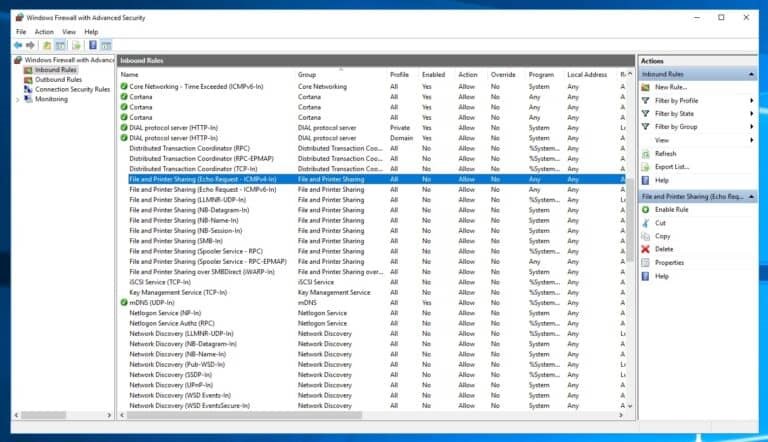Click green check icon beside Core Networking rule

coord(124,86)
